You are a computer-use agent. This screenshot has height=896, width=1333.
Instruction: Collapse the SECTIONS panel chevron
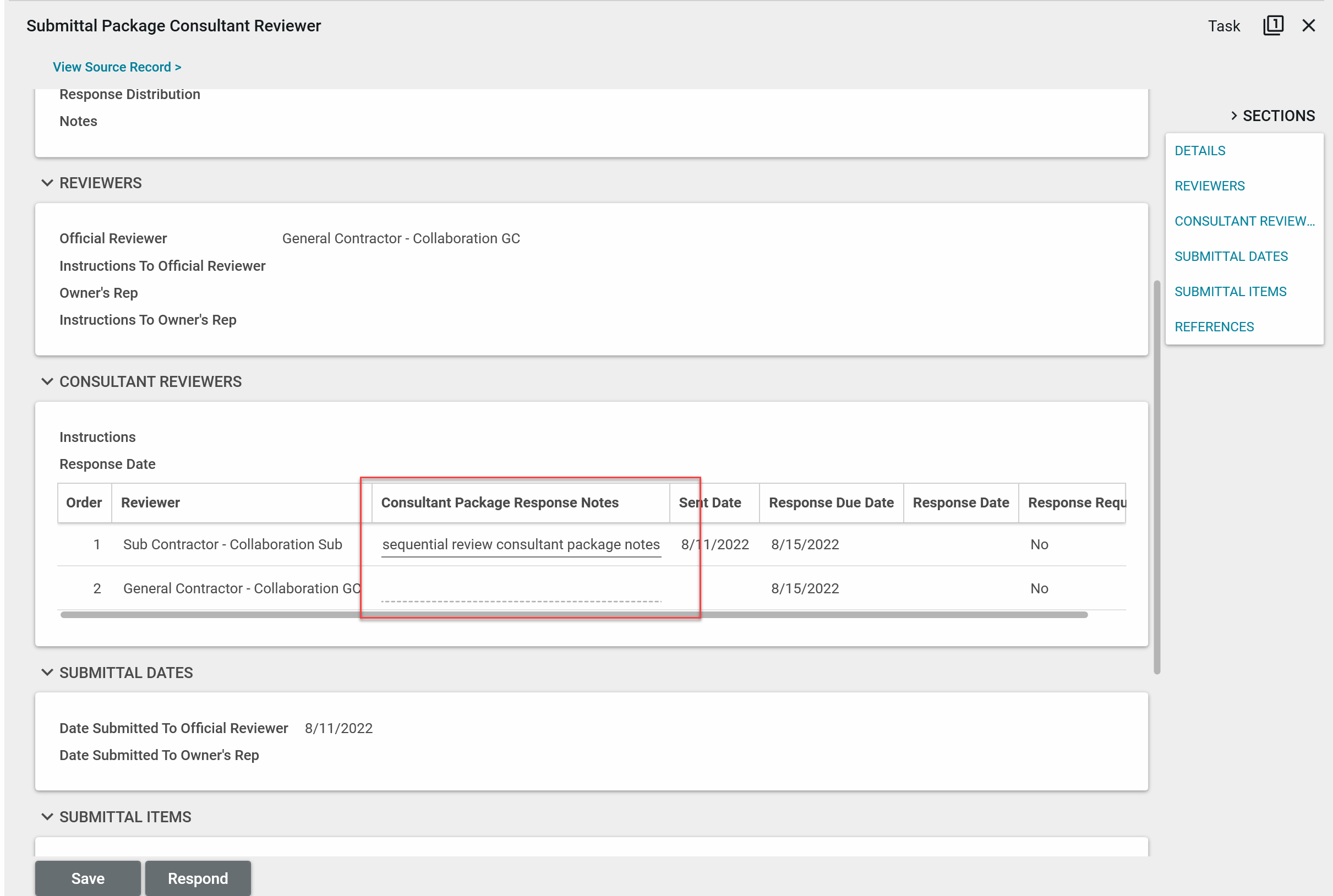tap(1233, 116)
